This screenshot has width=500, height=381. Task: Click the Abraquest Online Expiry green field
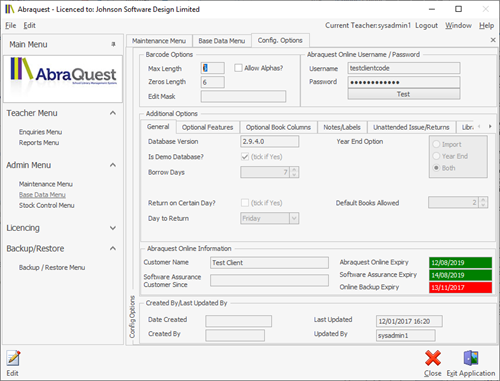[460, 262]
